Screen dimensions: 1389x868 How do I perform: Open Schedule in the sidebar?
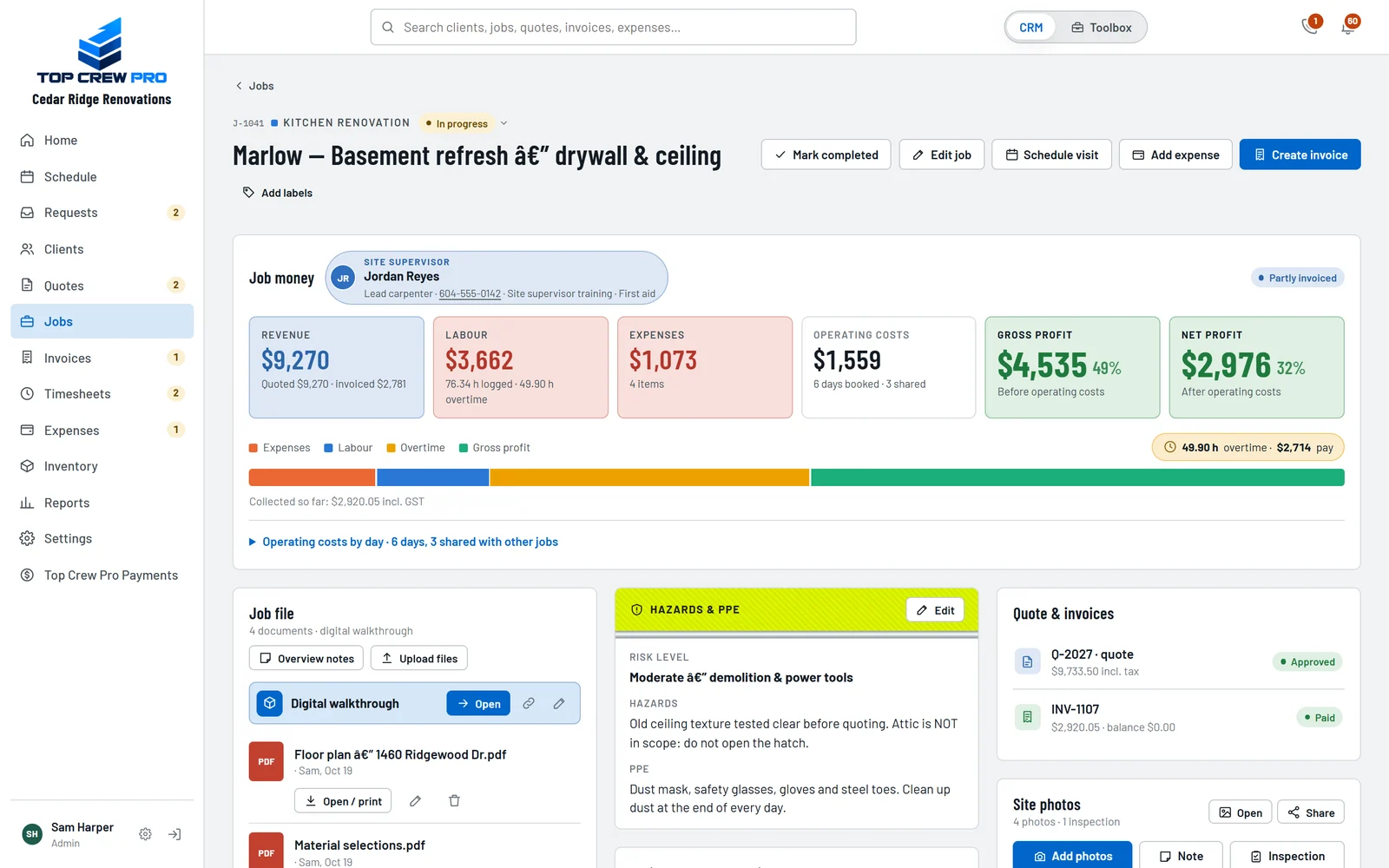[102, 177]
